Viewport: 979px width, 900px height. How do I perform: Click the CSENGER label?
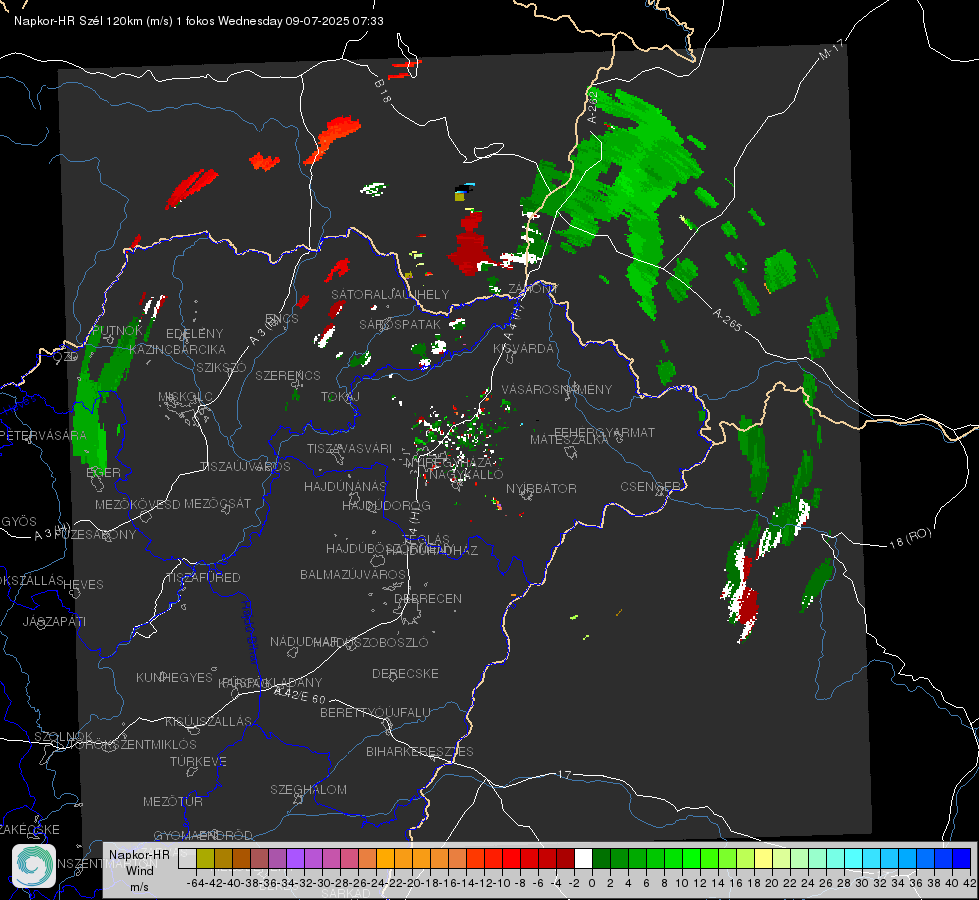[650, 486]
